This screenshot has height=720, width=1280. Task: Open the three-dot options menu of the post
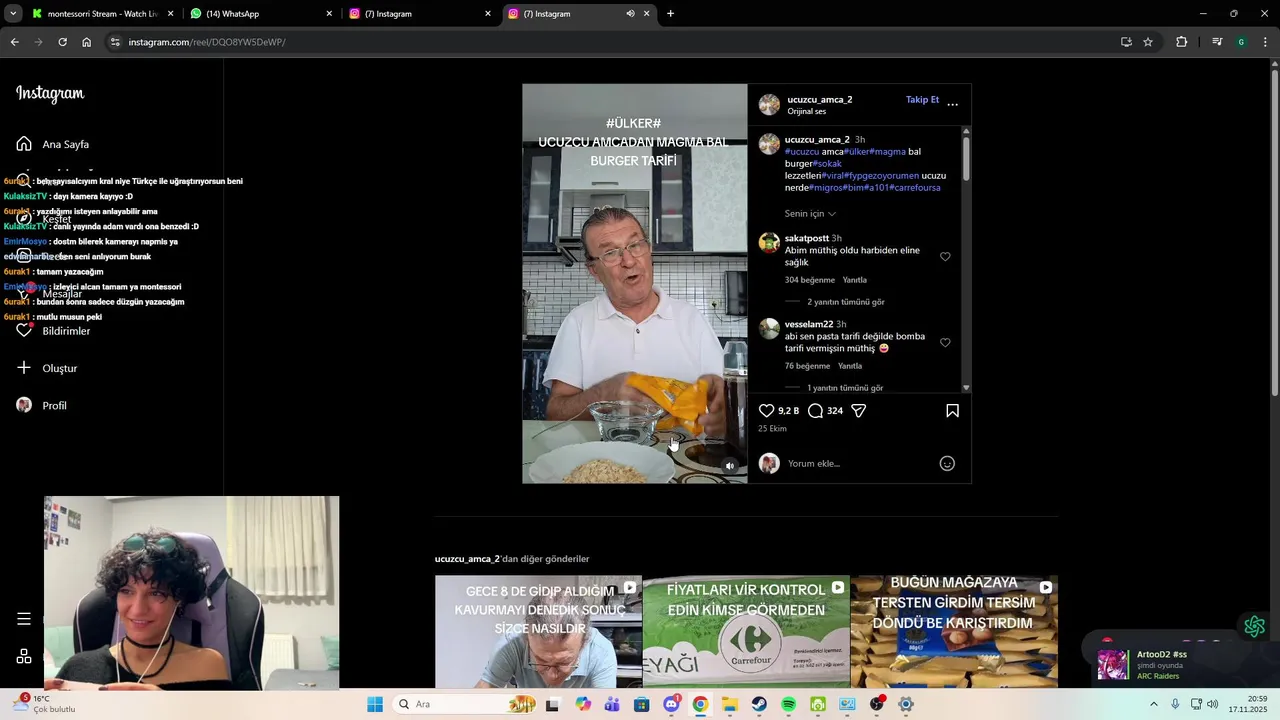click(952, 104)
